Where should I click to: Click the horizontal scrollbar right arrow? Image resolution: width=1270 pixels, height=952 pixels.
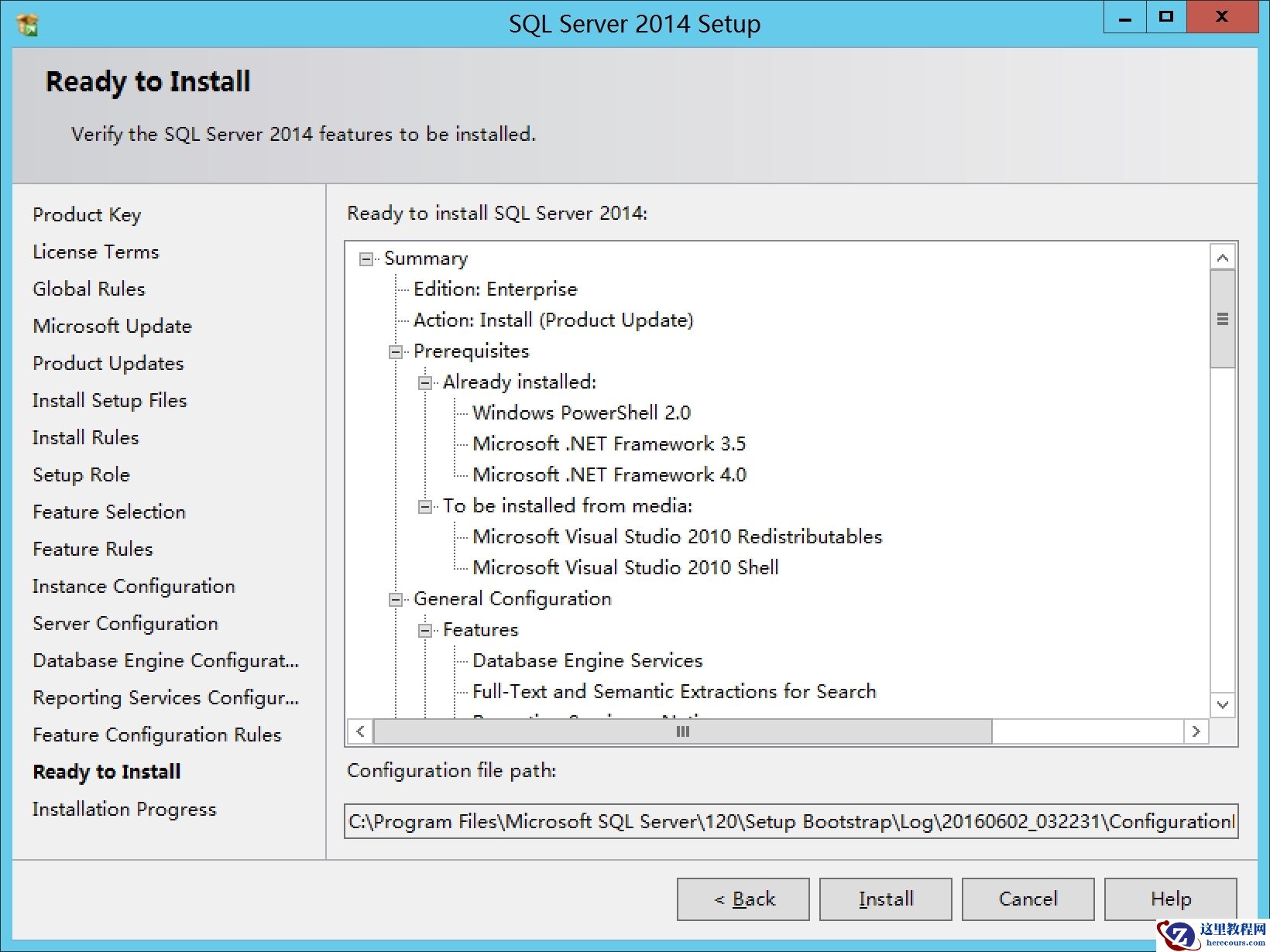1196,731
